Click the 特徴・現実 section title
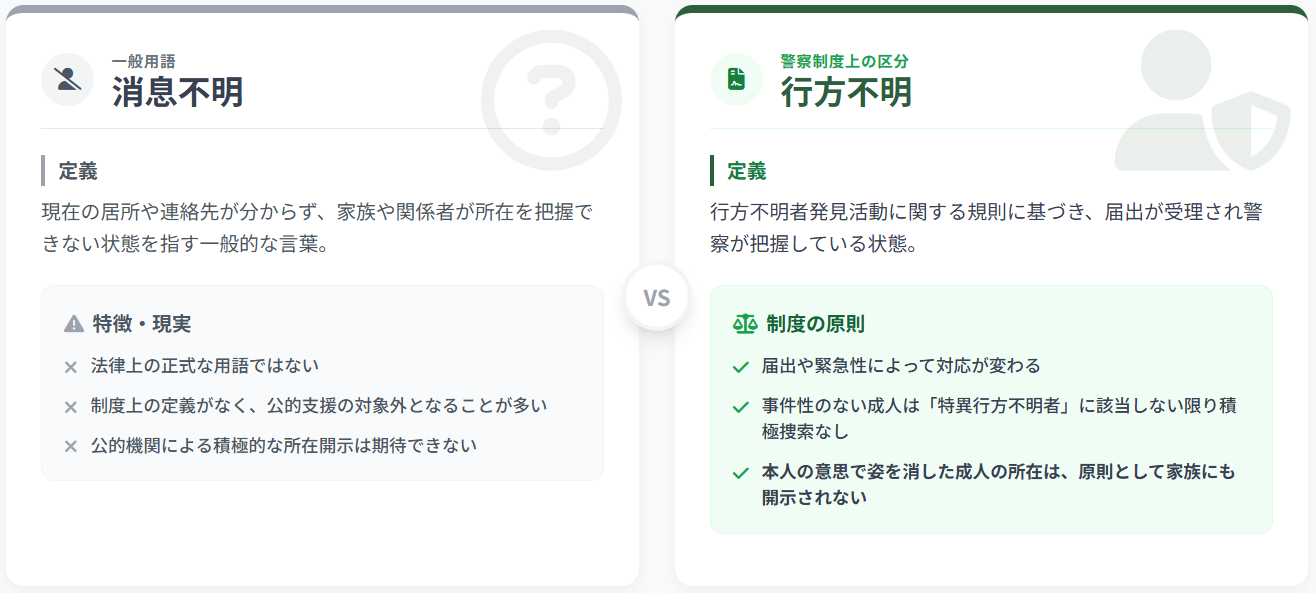This screenshot has width=1316, height=593. pyautogui.click(x=141, y=324)
